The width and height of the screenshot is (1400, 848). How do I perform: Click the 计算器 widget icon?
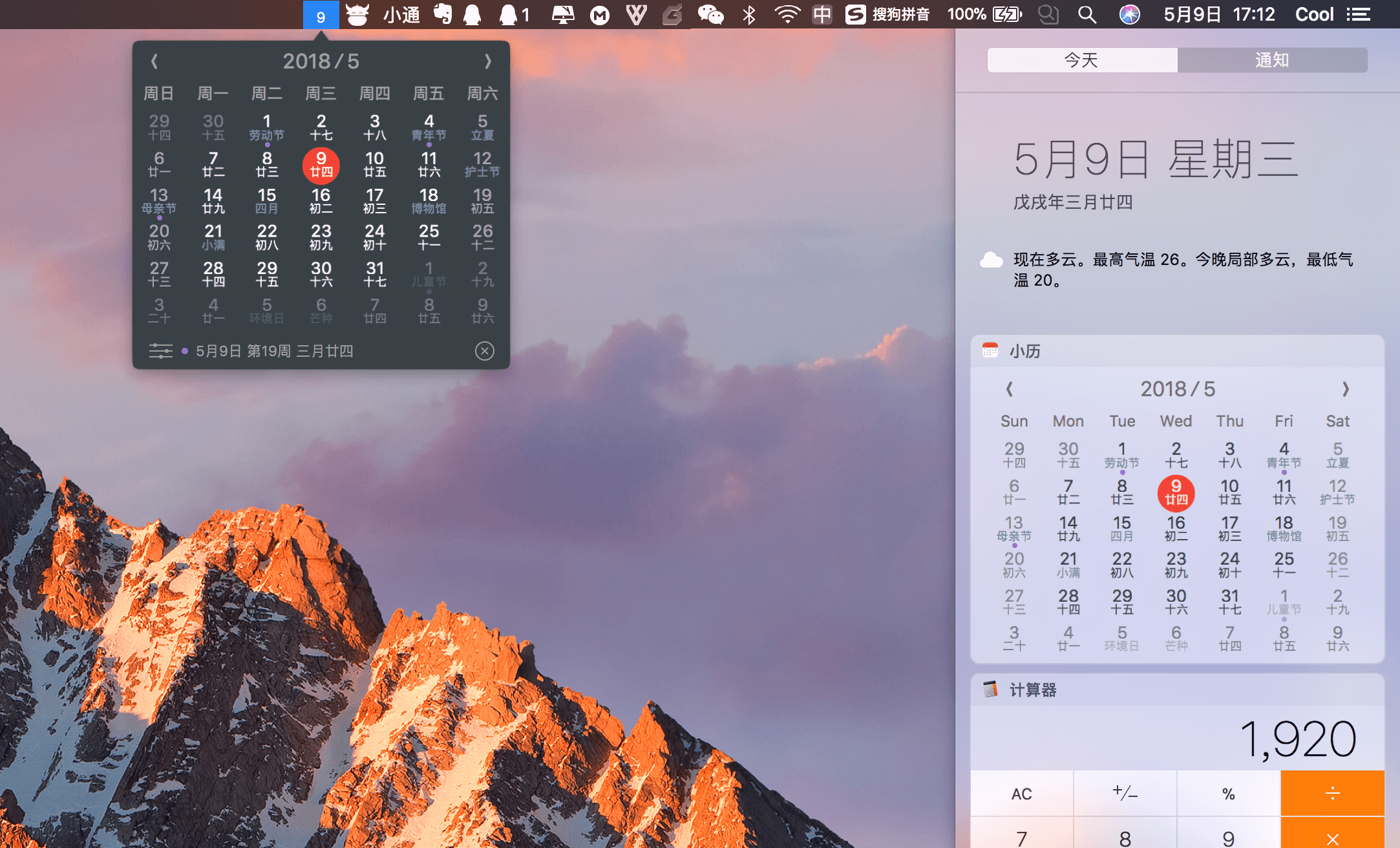tap(990, 689)
